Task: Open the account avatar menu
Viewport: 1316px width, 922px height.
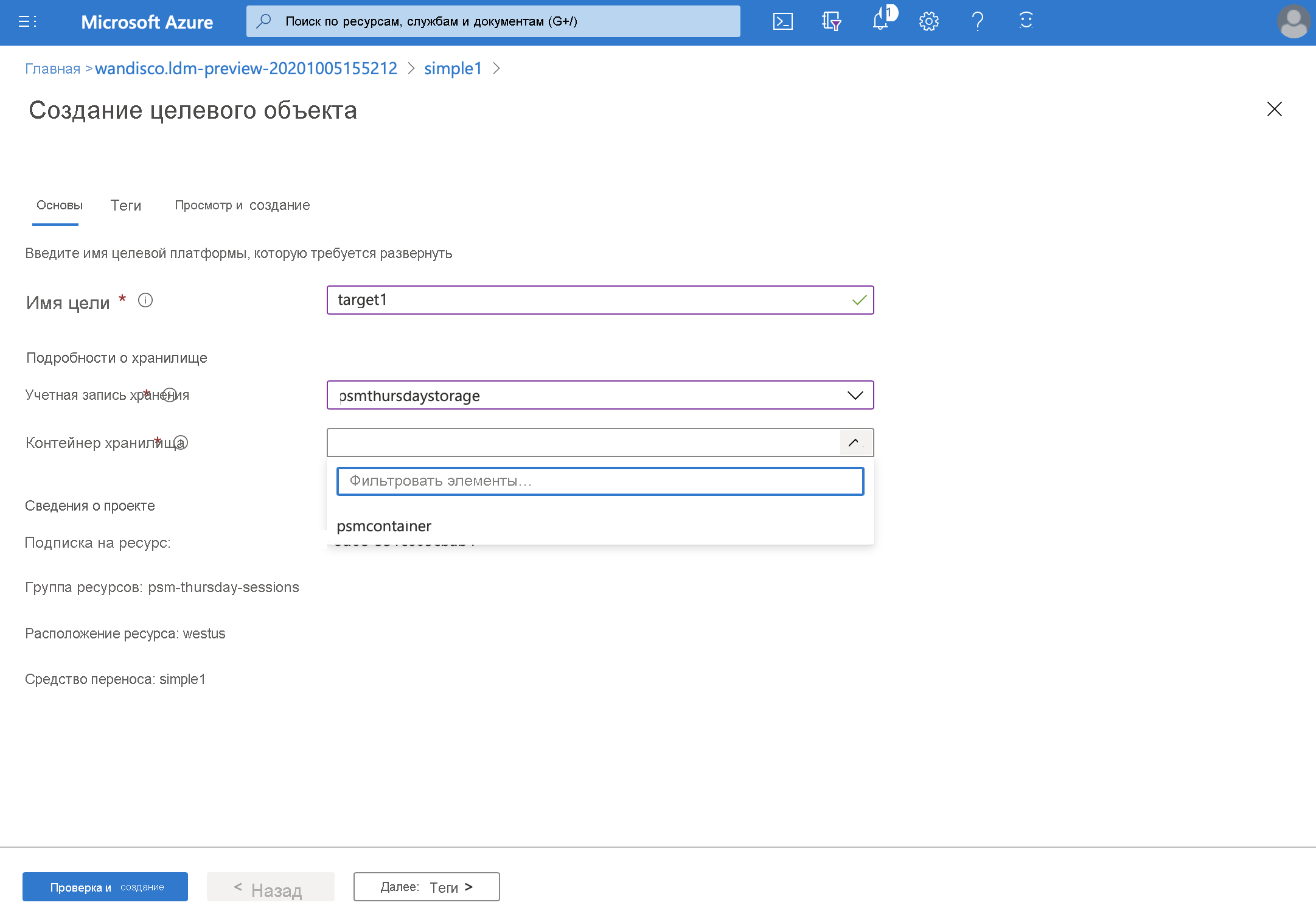Action: (1294, 23)
